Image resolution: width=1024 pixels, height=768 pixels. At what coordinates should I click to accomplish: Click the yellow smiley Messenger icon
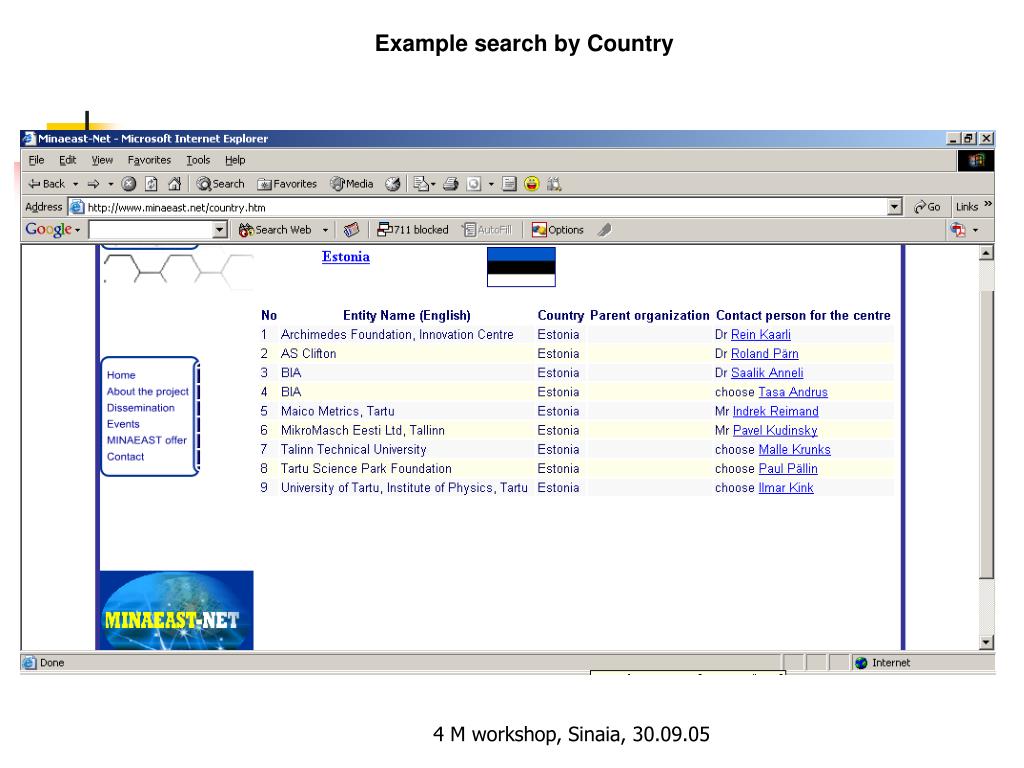pyautogui.click(x=532, y=184)
